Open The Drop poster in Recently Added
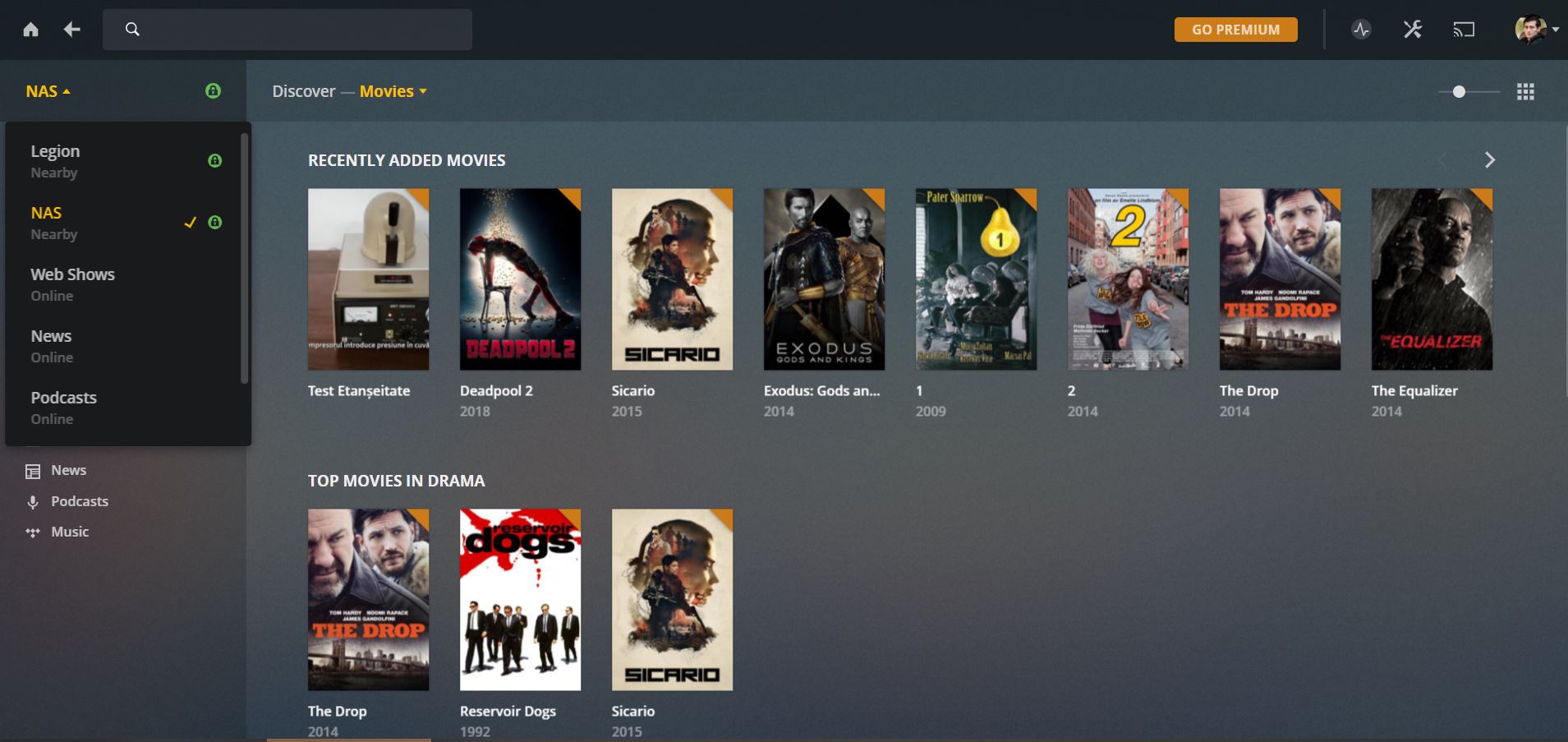This screenshot has width=1568, height=742. click(x=1280, y=279)
